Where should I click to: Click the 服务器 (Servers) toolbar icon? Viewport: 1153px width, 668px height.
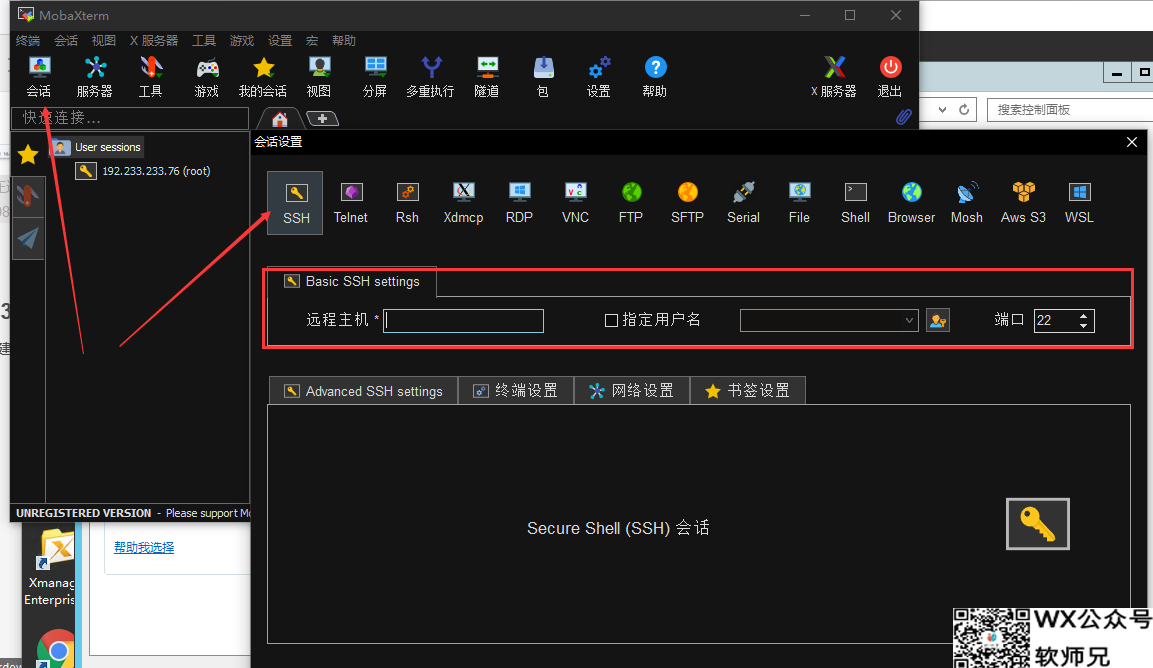point(95,77)
